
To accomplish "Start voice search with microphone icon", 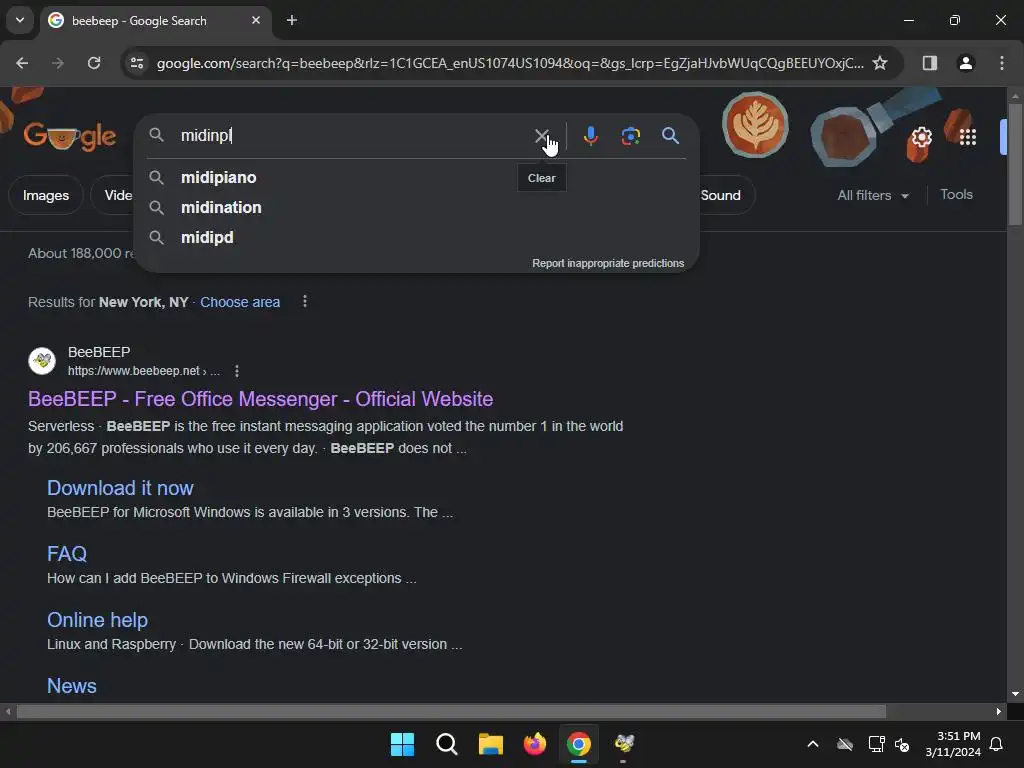I will 590,136.
